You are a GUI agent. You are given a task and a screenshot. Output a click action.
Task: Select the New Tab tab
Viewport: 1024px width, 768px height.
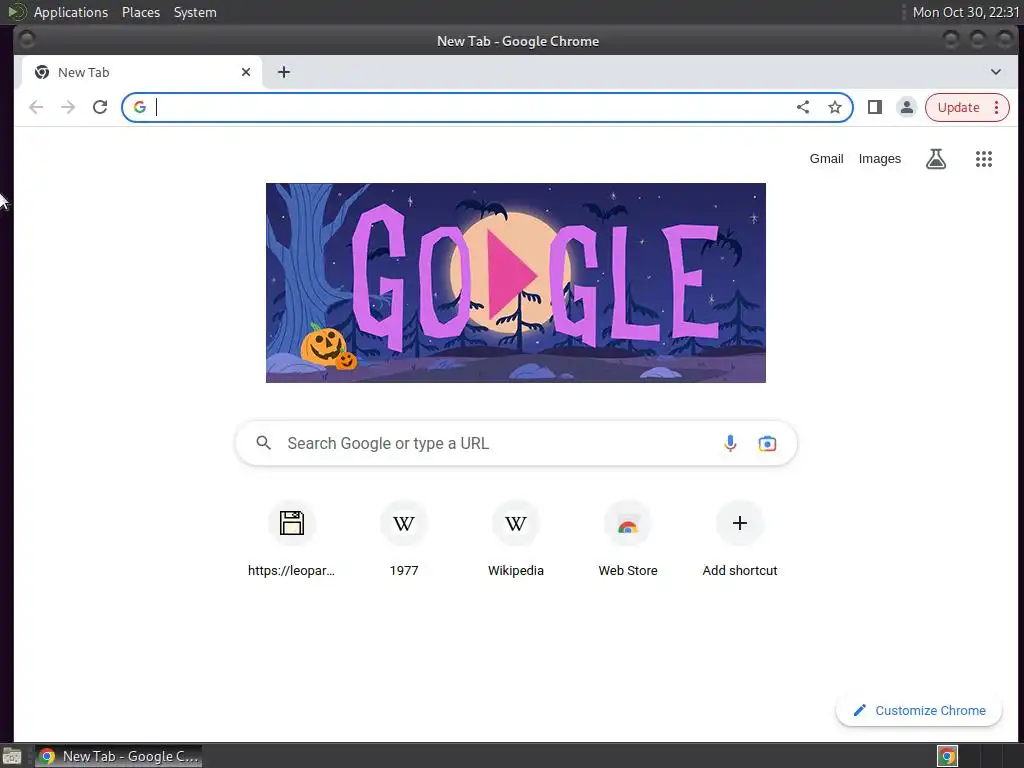142,72
